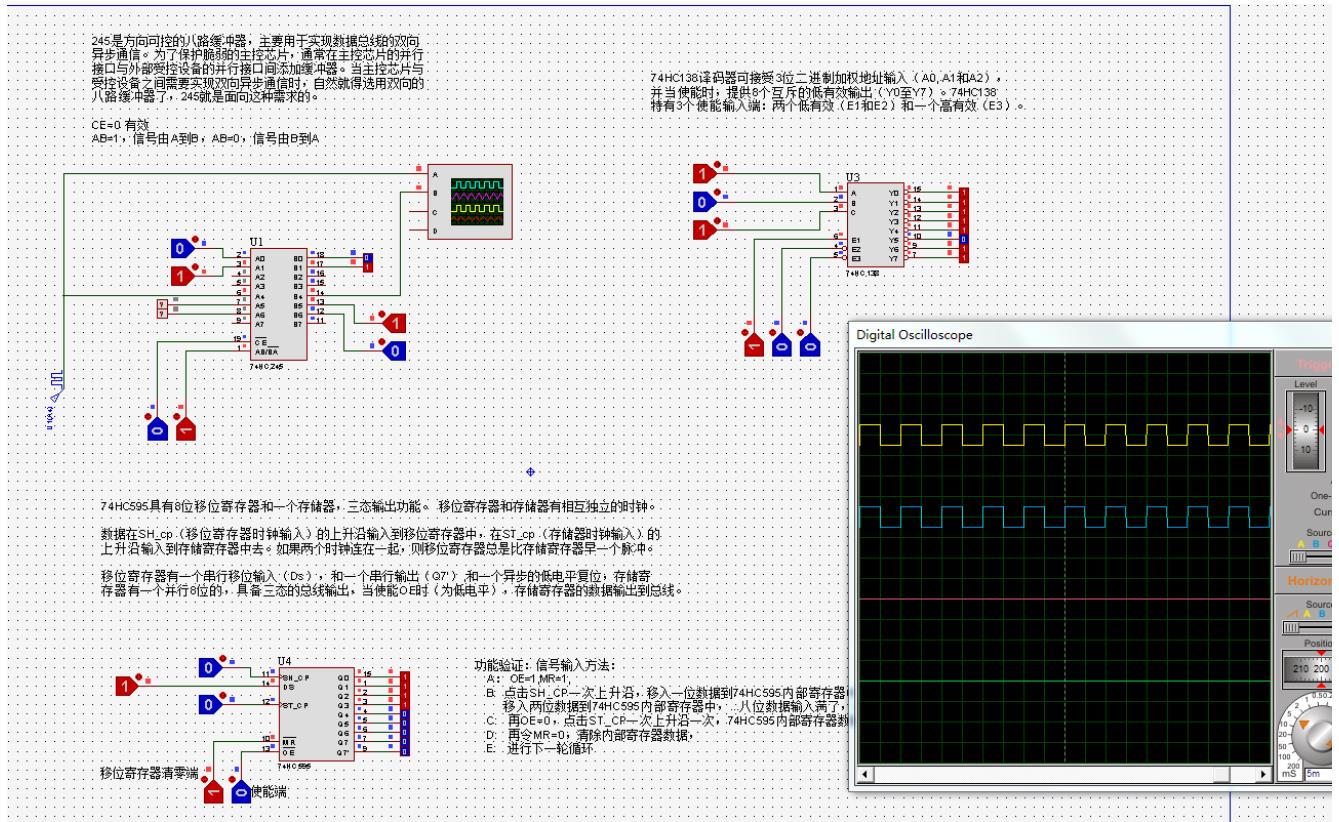The height and width of the screenshot is (822, 1339).
Task: Click oscilloscope scrollbar right arrow
Action: 1263,775
